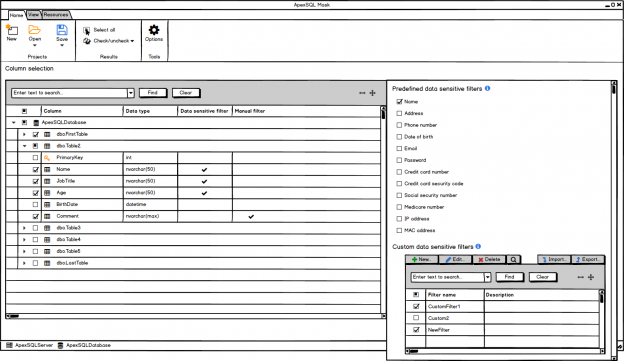Click the Data type column header
The height and width of the screenshot is (361, 624).
pos(150,111)
